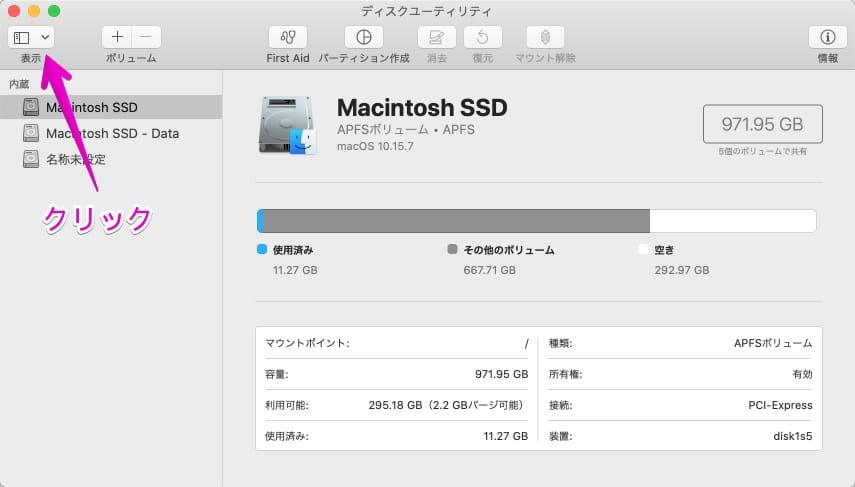This screenshot has height=487, width=855.
Task: Select Macintosh SSD - Data volume
Action: pos(111,133)
